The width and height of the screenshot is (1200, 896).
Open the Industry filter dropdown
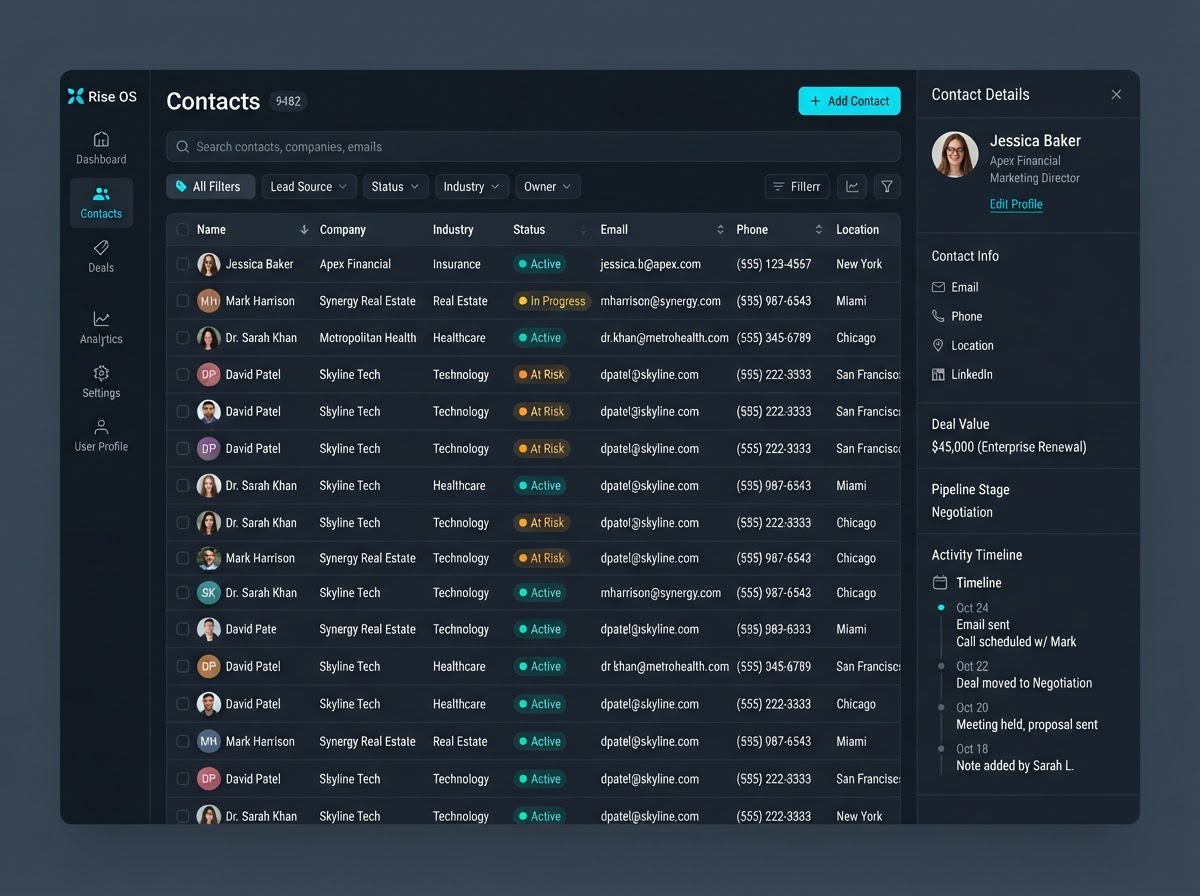472,187
